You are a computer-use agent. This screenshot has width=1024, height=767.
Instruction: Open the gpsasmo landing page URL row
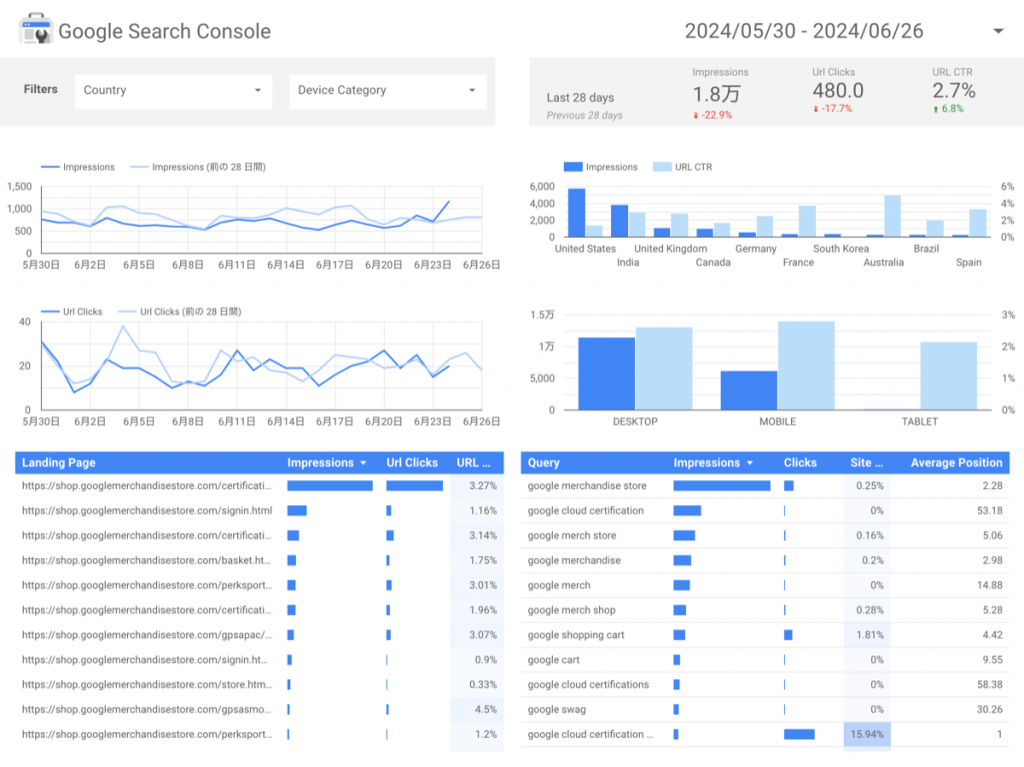click(x=259, y=709)
